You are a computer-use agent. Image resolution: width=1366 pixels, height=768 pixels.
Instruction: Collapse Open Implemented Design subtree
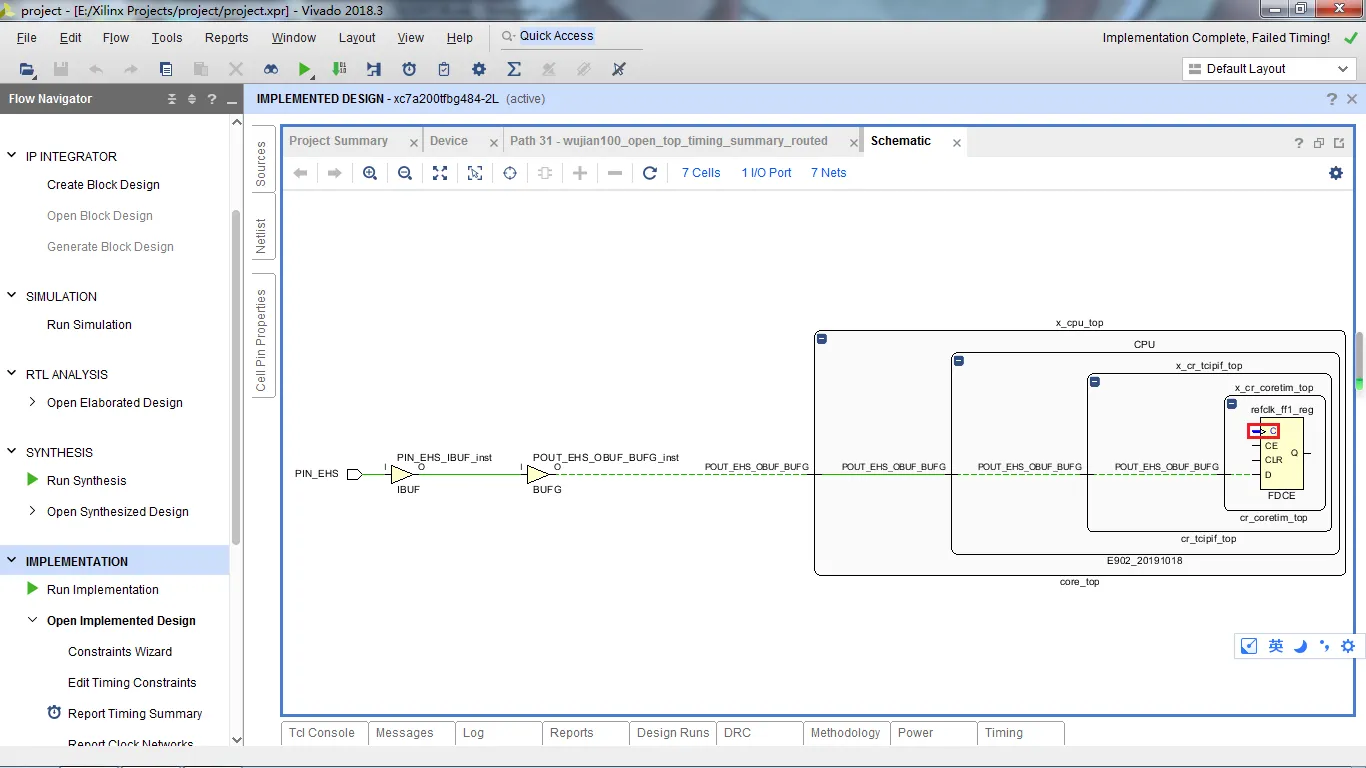(33, 620)
